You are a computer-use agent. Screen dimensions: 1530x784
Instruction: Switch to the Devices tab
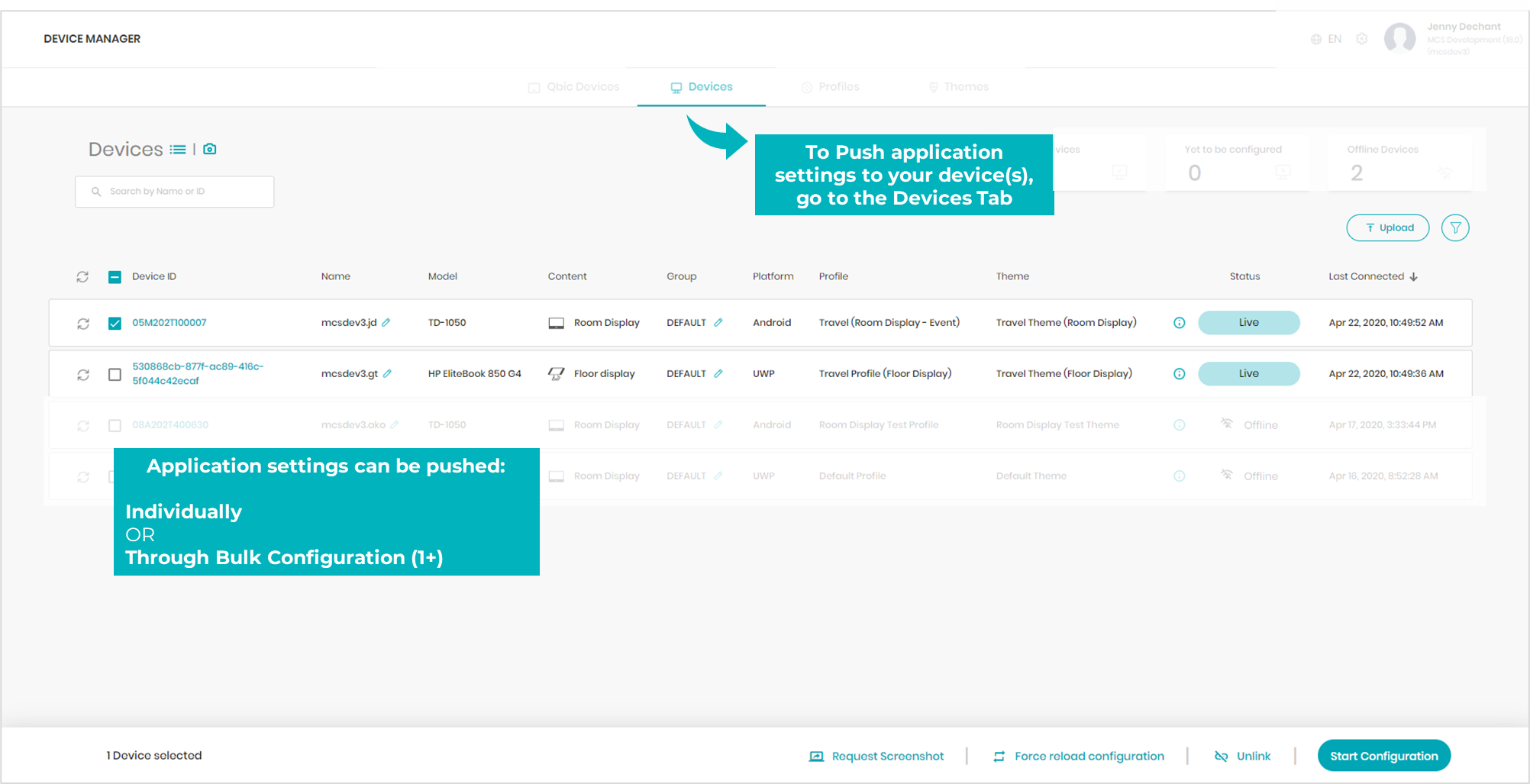pos(702,87)
